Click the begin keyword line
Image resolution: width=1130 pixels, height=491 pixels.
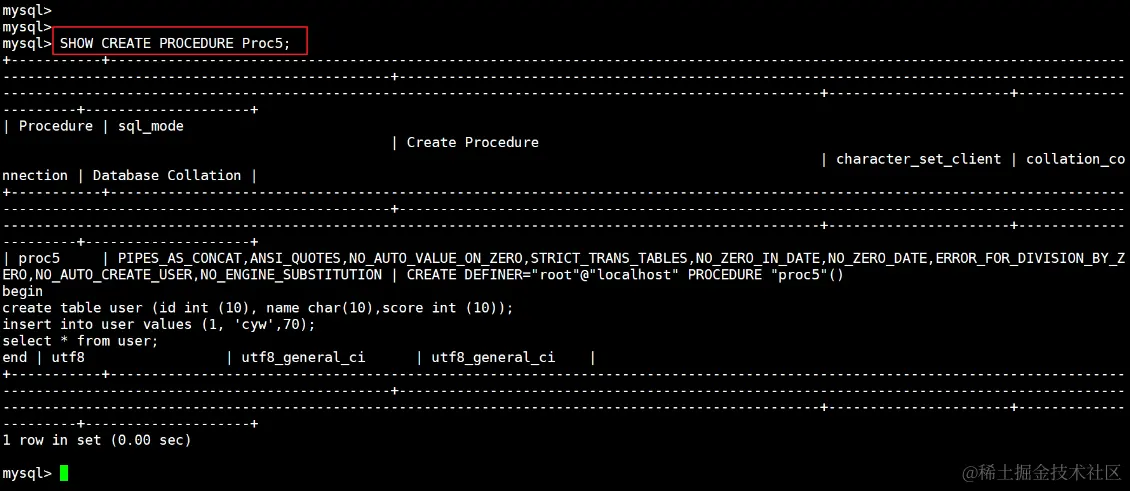pyautogui.click(x=22, y=291)
